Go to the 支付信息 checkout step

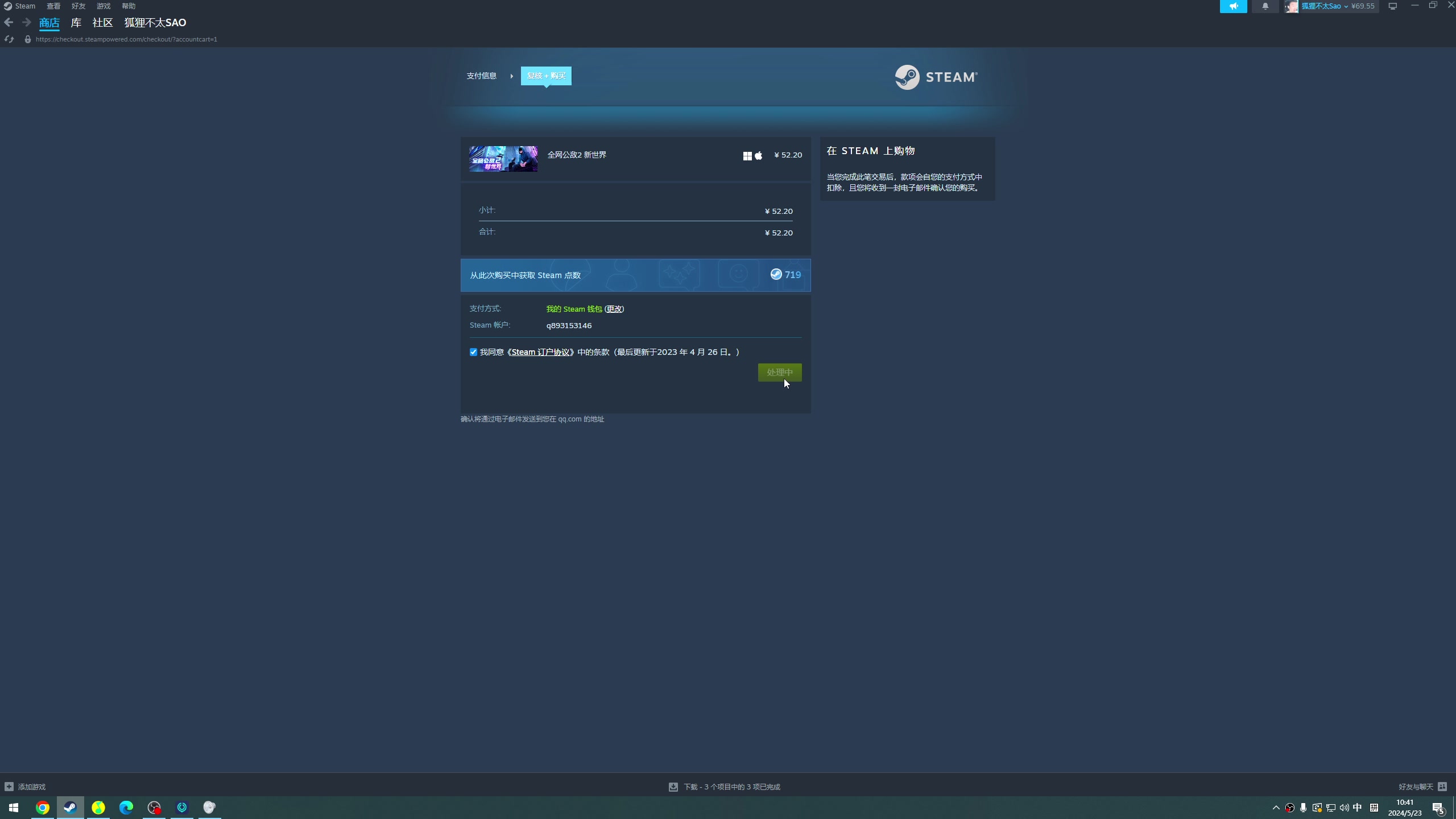click(x=481, y=76)
